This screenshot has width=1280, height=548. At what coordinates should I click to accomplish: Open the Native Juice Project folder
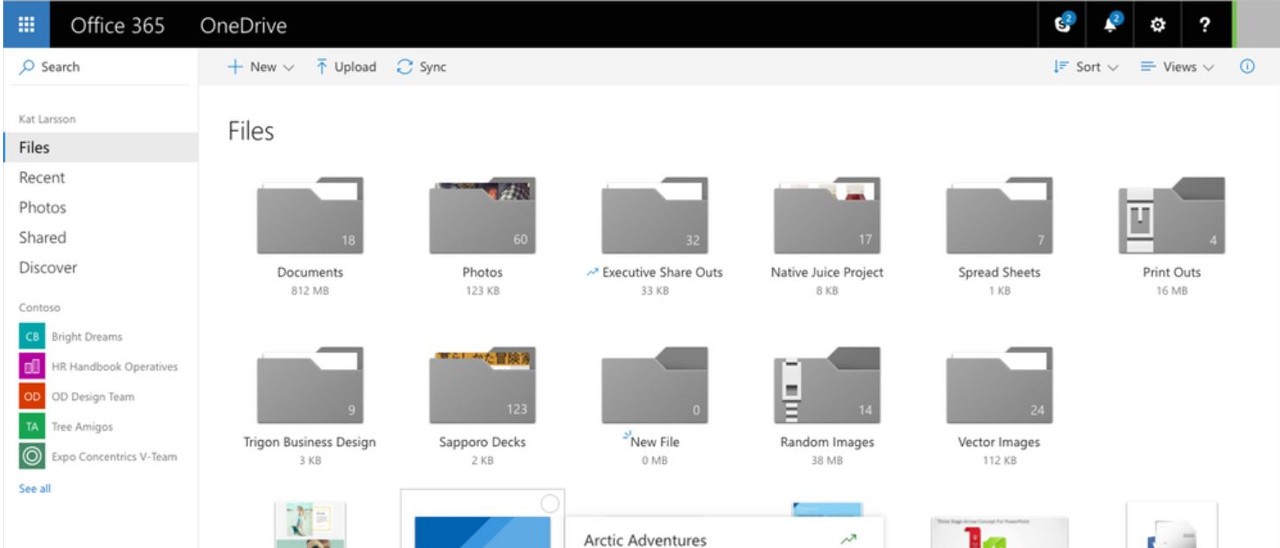pos(827,216)
